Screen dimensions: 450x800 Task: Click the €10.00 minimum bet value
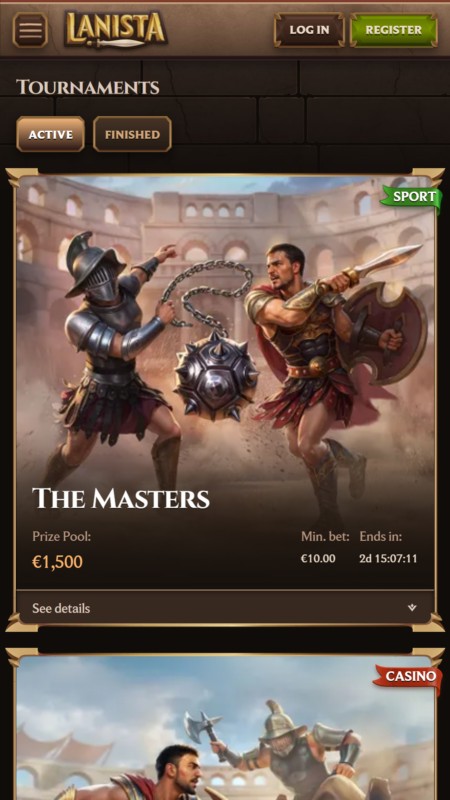318,558
